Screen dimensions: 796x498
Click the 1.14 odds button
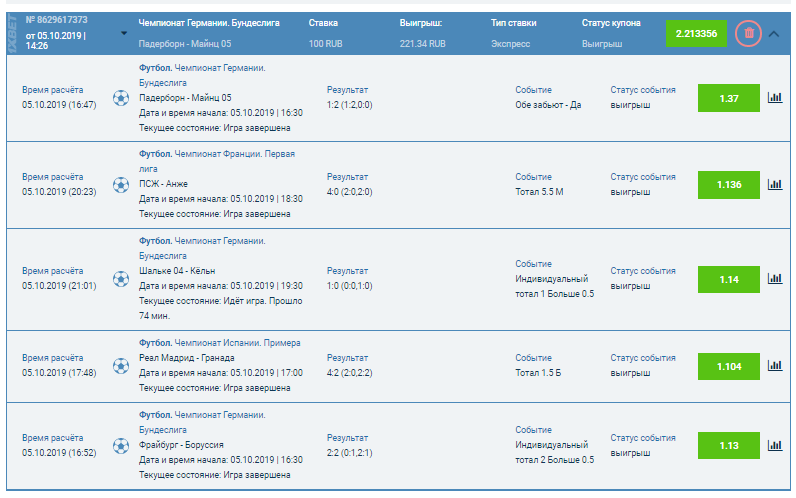tap(728, 279)
